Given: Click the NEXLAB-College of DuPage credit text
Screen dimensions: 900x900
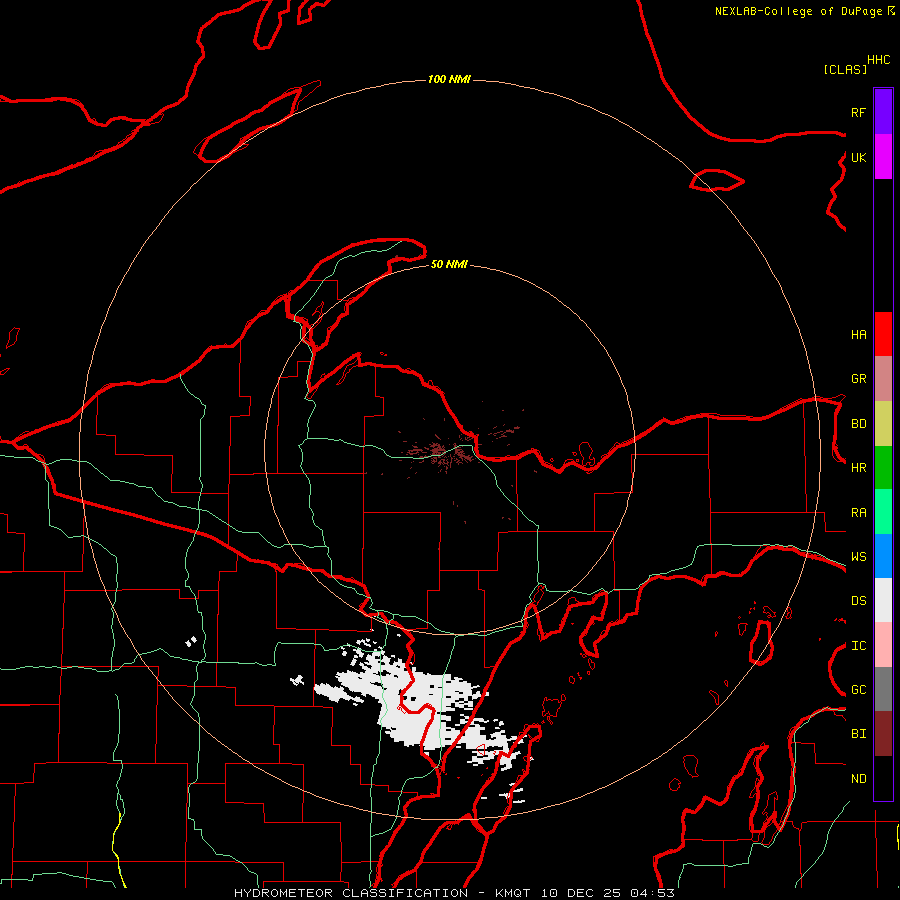Looking at the screenshot, I should [800, 11].
